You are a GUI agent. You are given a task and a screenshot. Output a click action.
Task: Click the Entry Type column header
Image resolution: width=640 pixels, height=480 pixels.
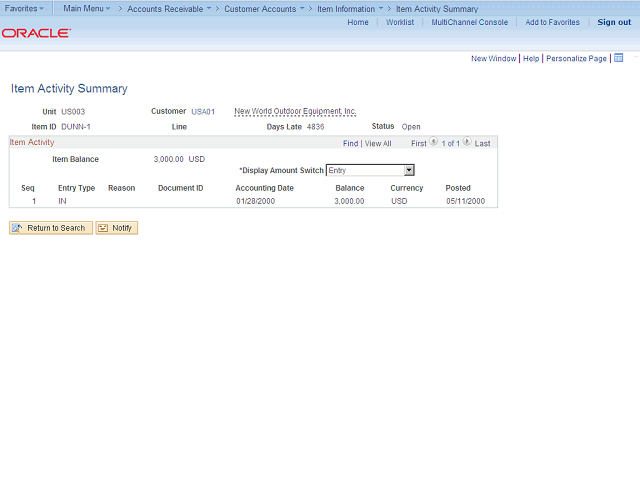click(x=76, y=188)
